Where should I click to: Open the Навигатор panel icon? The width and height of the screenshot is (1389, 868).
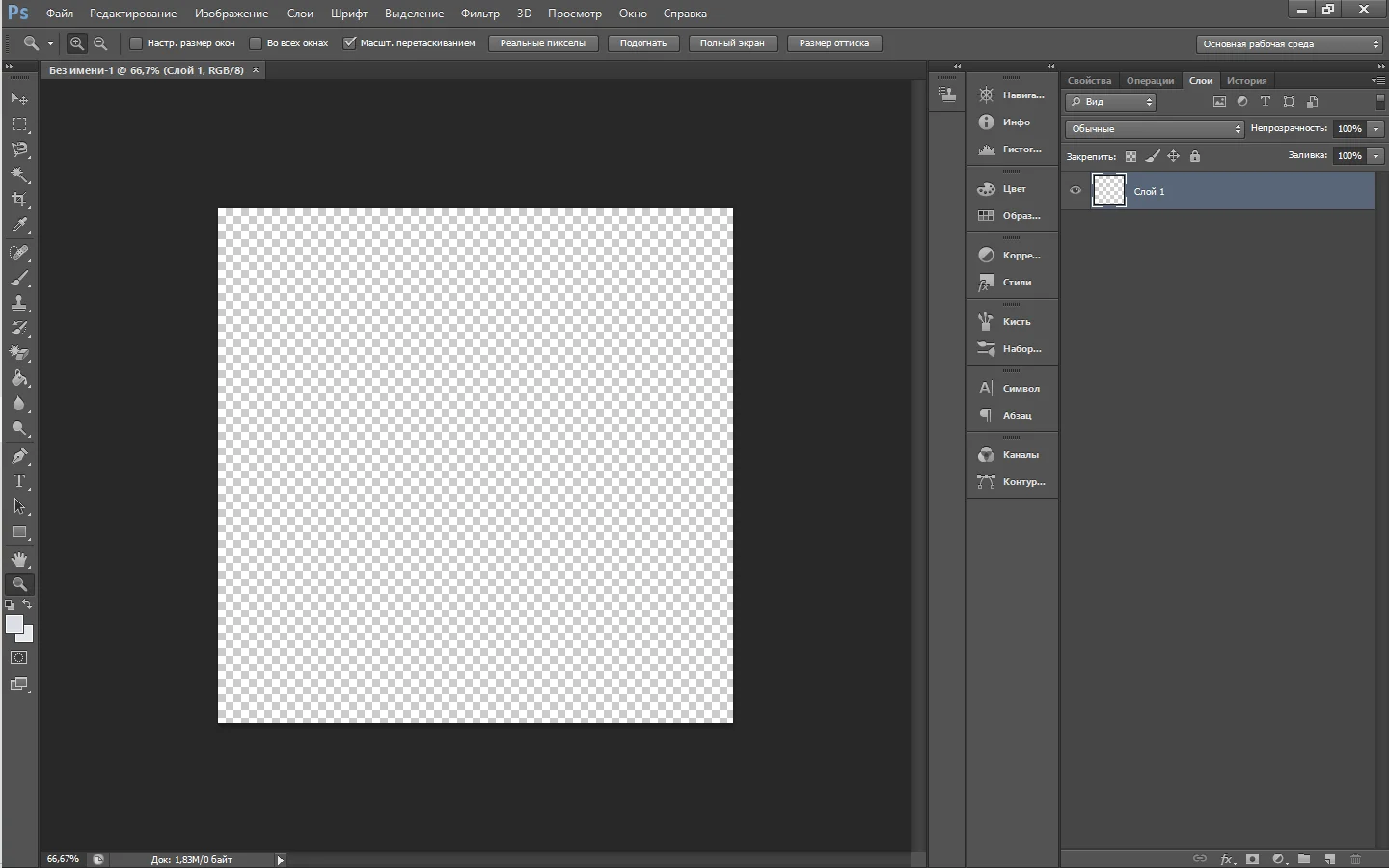(986, 95)
